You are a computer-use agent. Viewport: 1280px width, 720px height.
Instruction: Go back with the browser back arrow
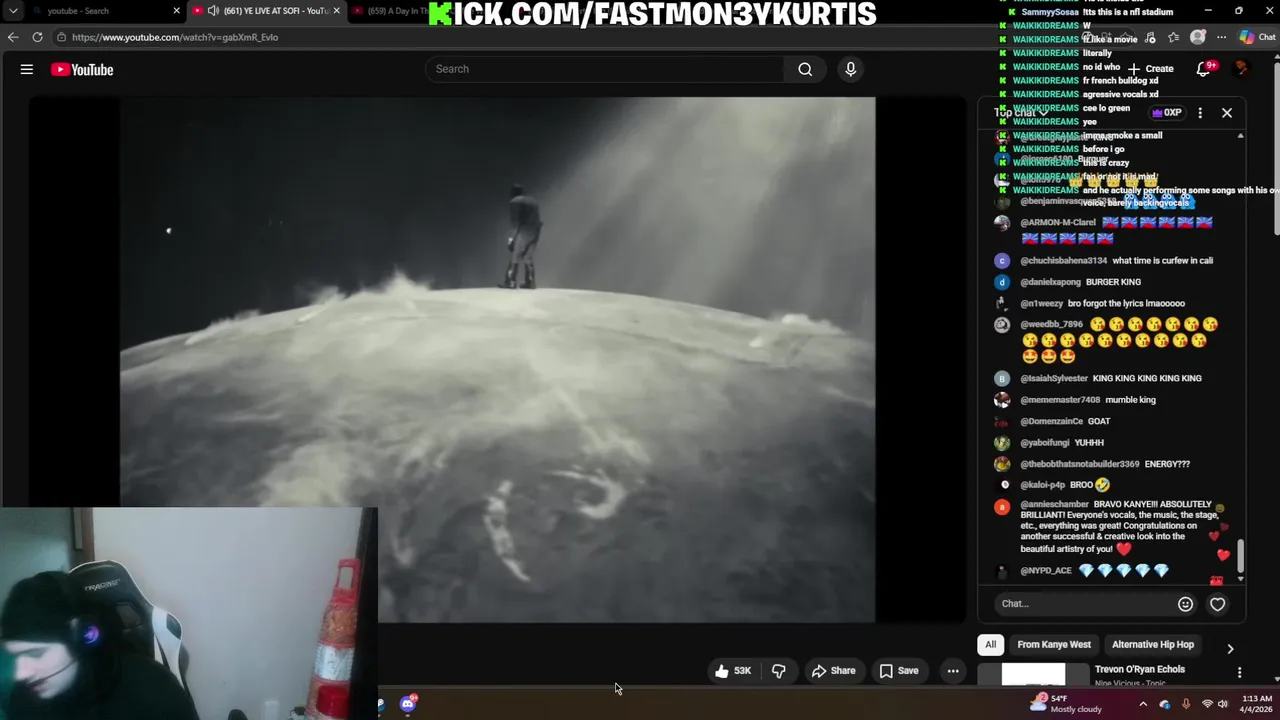click(x=13, y=37)
